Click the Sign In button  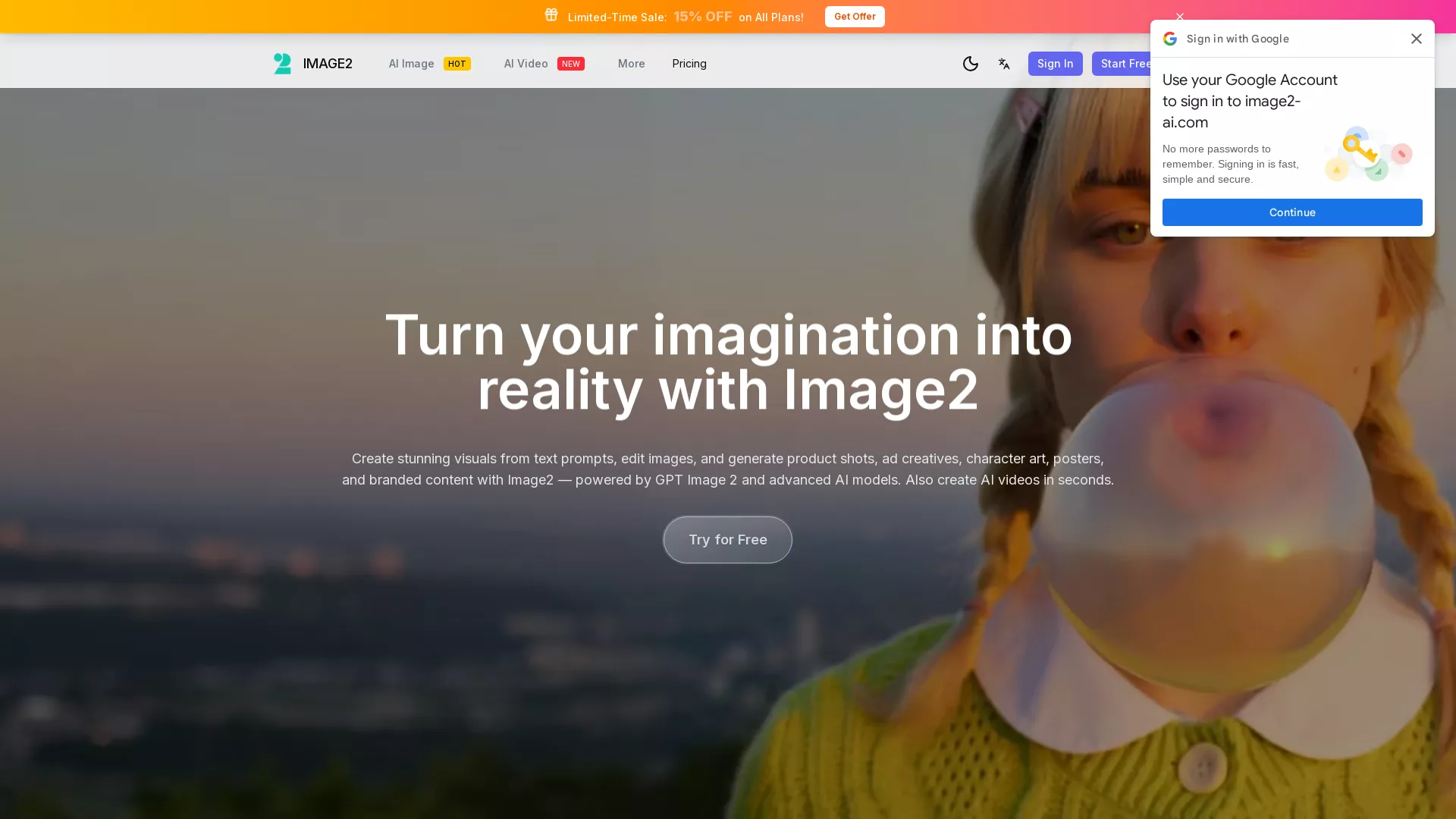(x=1055, y=64)
